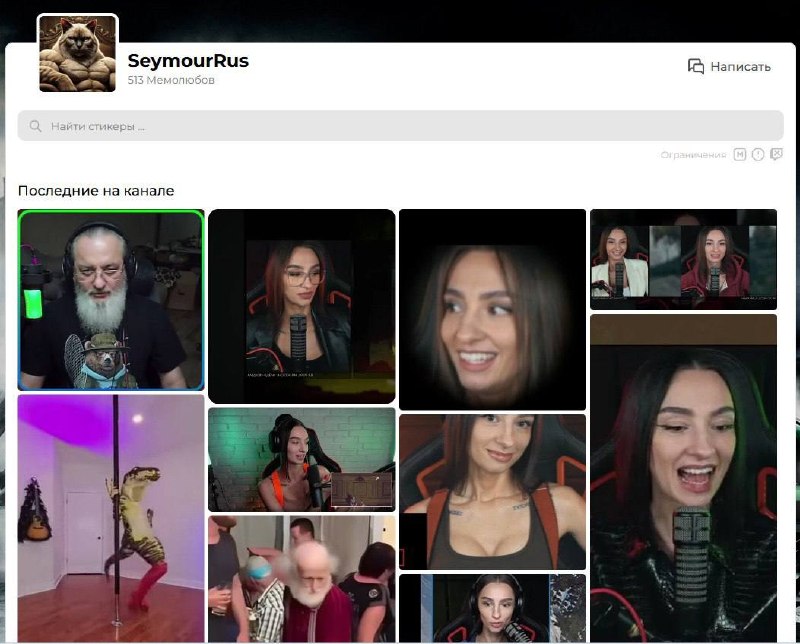Open the woman in tank top sticker
The image size is (800, 644).
[492, 492]
